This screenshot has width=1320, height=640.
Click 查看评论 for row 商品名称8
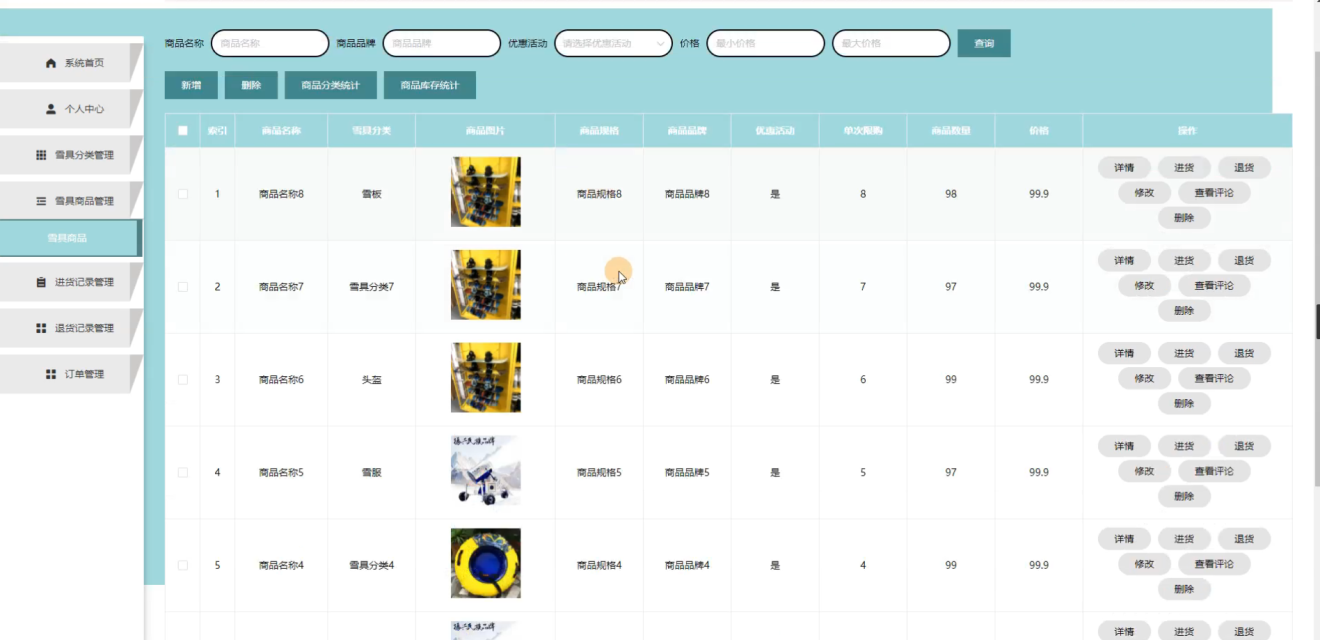[x=1214, y=193]
